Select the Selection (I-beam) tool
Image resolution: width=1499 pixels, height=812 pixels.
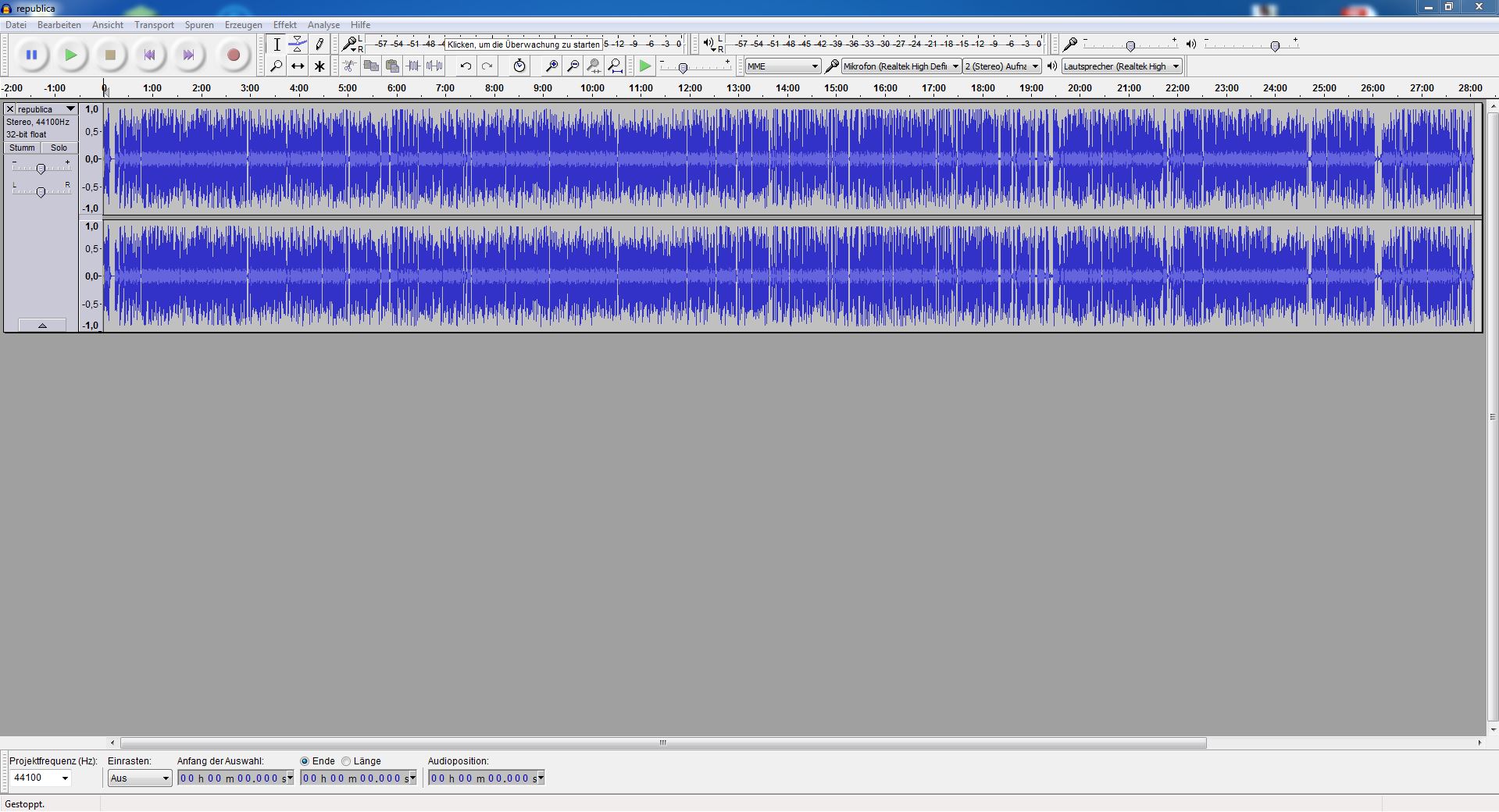[277, 45]
